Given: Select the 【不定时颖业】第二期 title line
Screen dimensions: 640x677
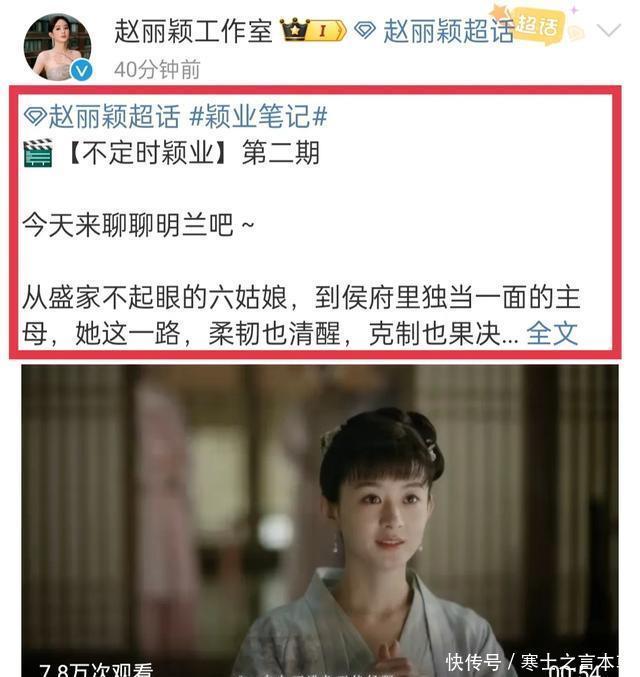Looking at the screenshot, I should 194,153.
